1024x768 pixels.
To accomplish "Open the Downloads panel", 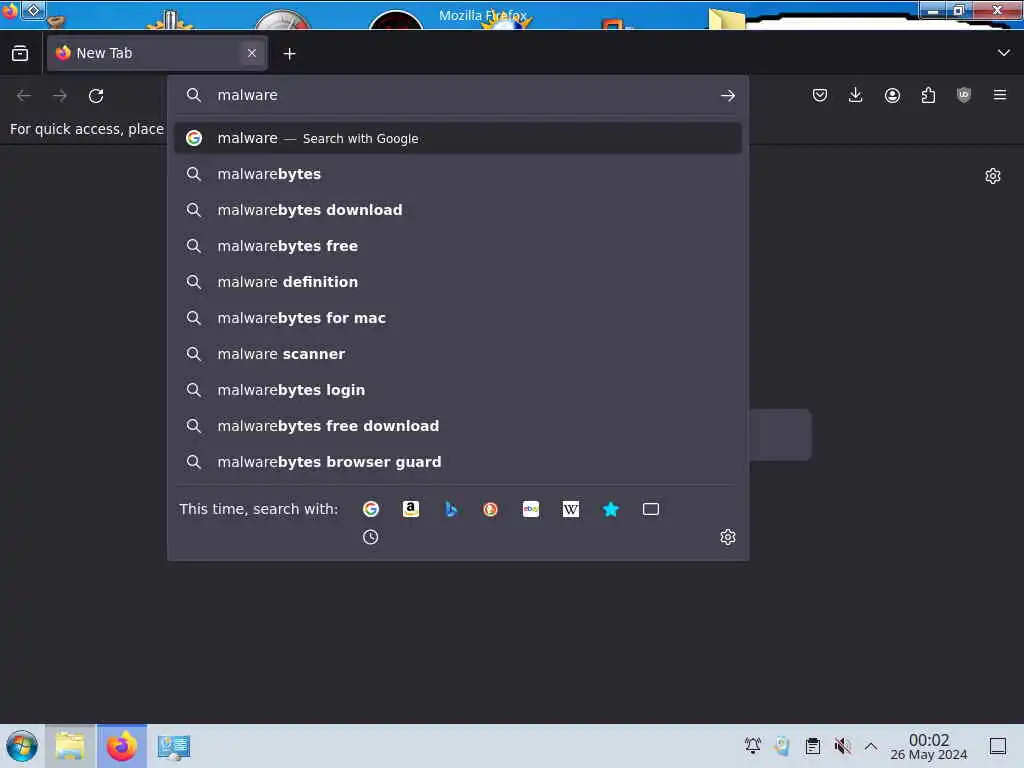I will pyautogui.click(x=856, y=95).
